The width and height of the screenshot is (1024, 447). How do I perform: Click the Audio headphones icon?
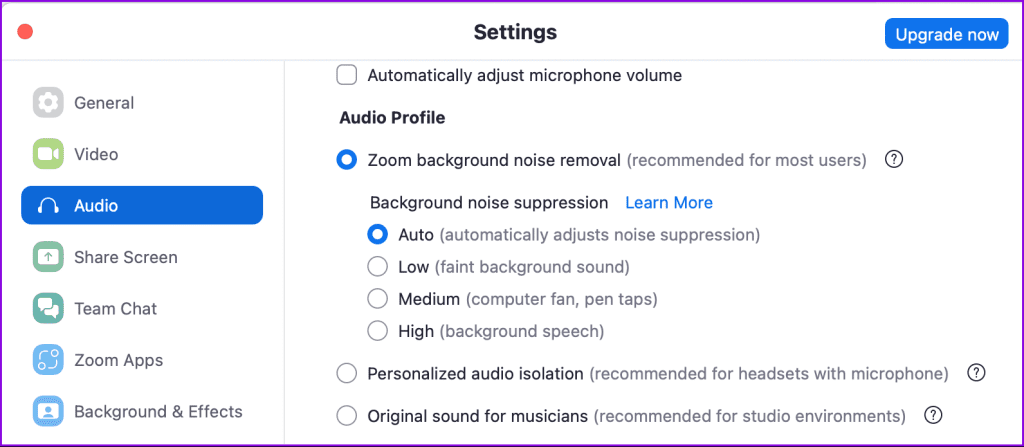coord(48,206)
